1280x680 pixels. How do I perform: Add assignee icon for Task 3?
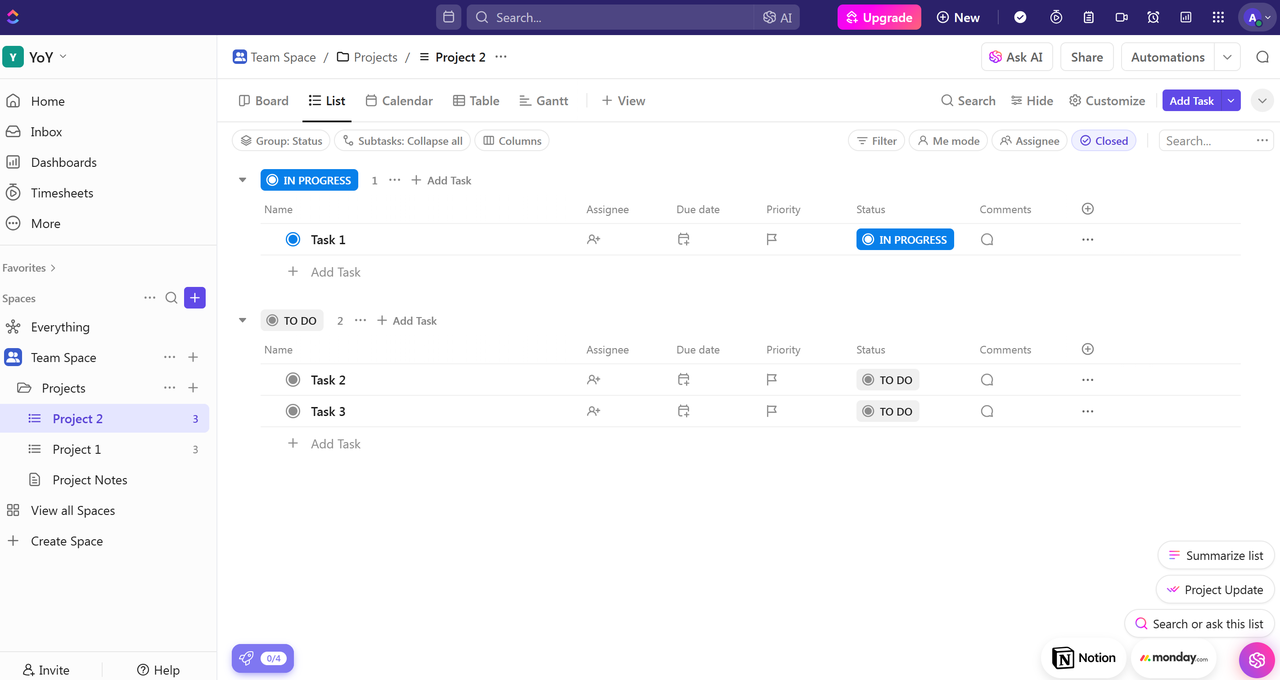pos(594,411)
